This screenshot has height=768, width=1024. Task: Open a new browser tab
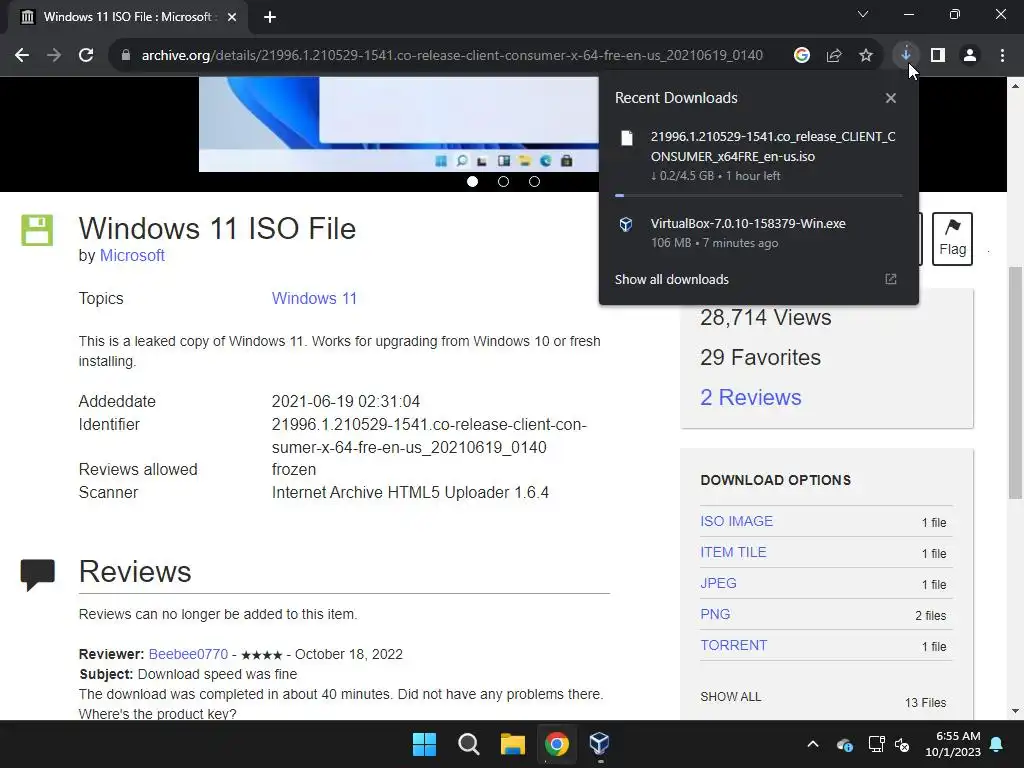click(270, 17)
